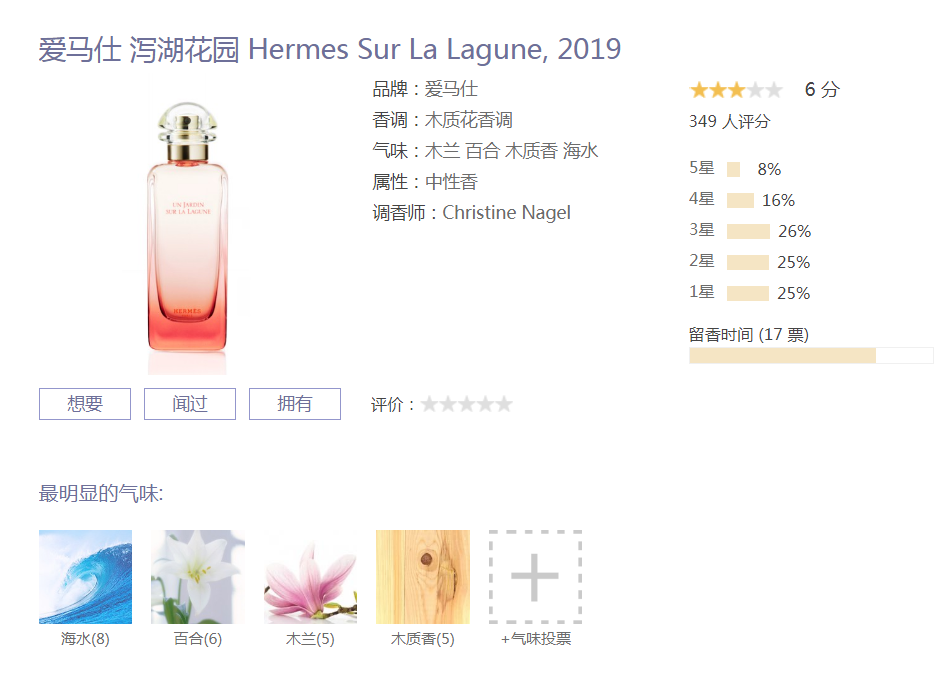Open the 爱马仕 brand link
Image resolution: width=938 pixels, height=678 pixels.
click(x=451, y=89)
